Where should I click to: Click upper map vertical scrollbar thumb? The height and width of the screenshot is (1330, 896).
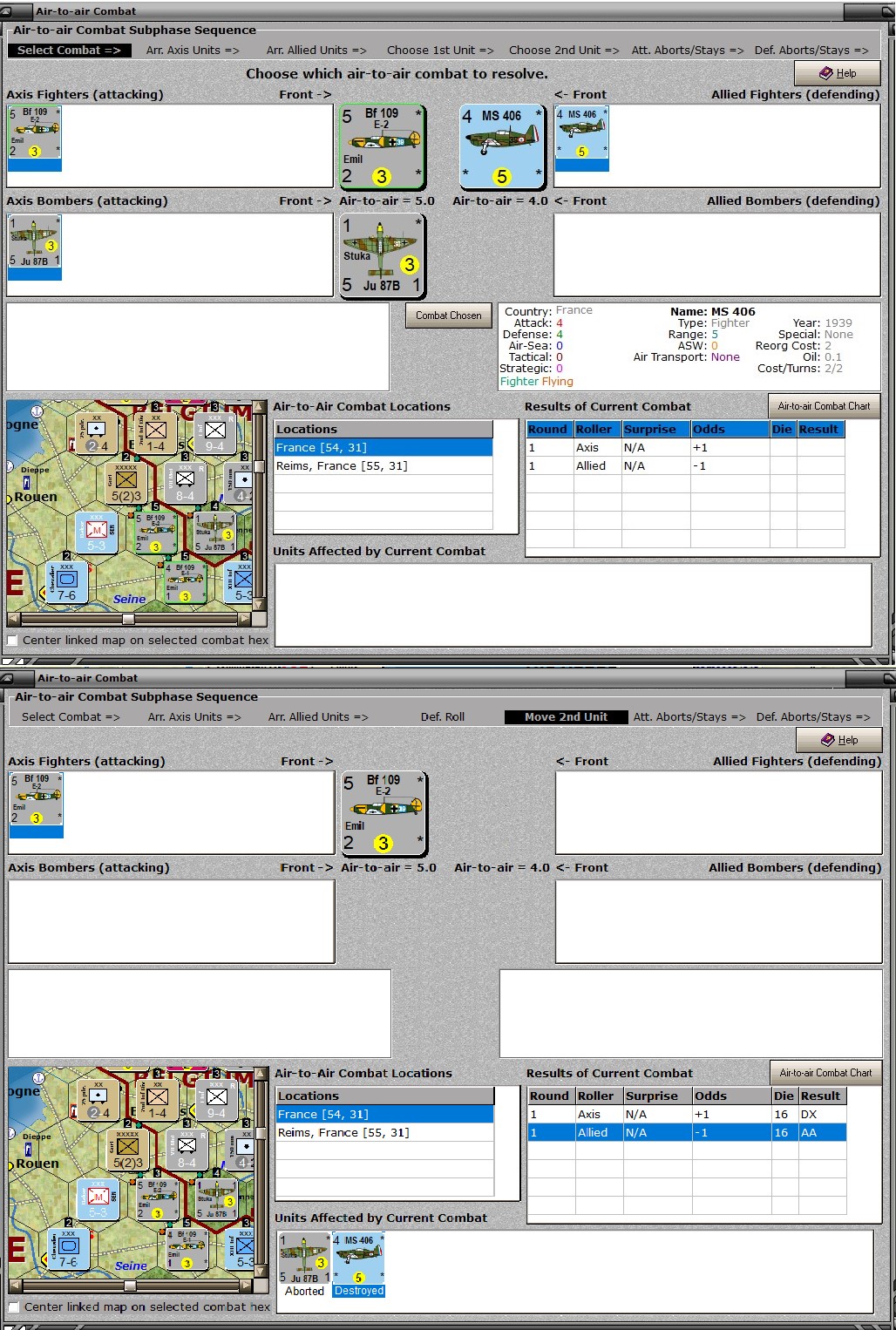tap(259, 467)
